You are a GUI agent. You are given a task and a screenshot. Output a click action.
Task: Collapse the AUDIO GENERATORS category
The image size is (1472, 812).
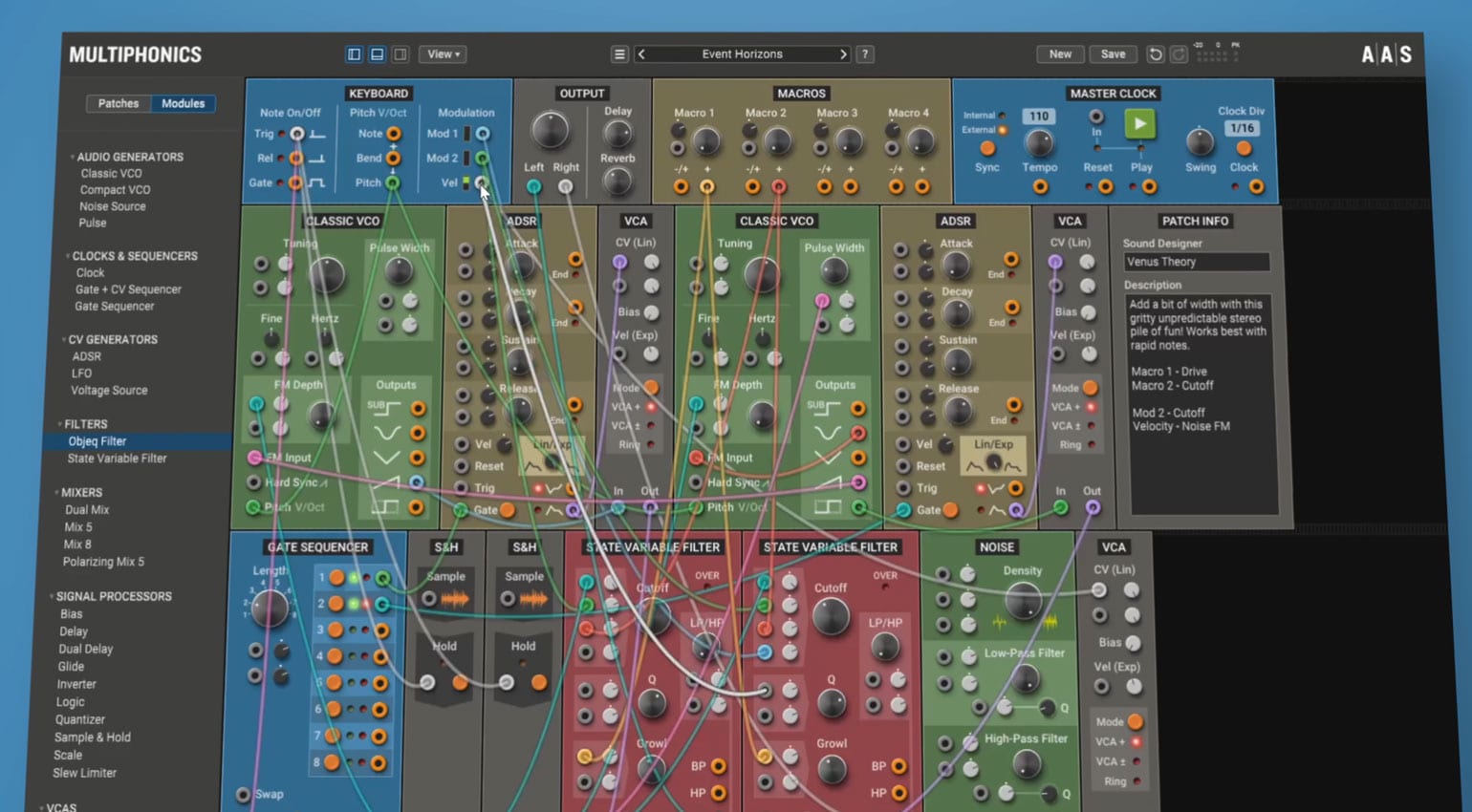point(73,157)
